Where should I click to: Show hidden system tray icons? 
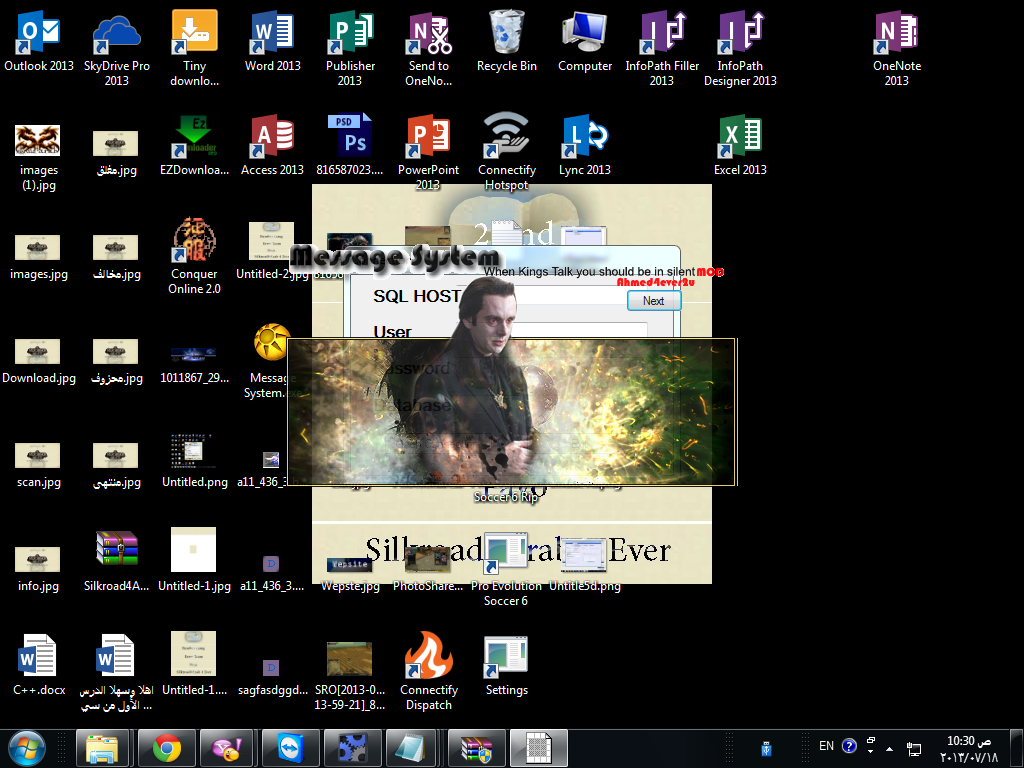889,748
